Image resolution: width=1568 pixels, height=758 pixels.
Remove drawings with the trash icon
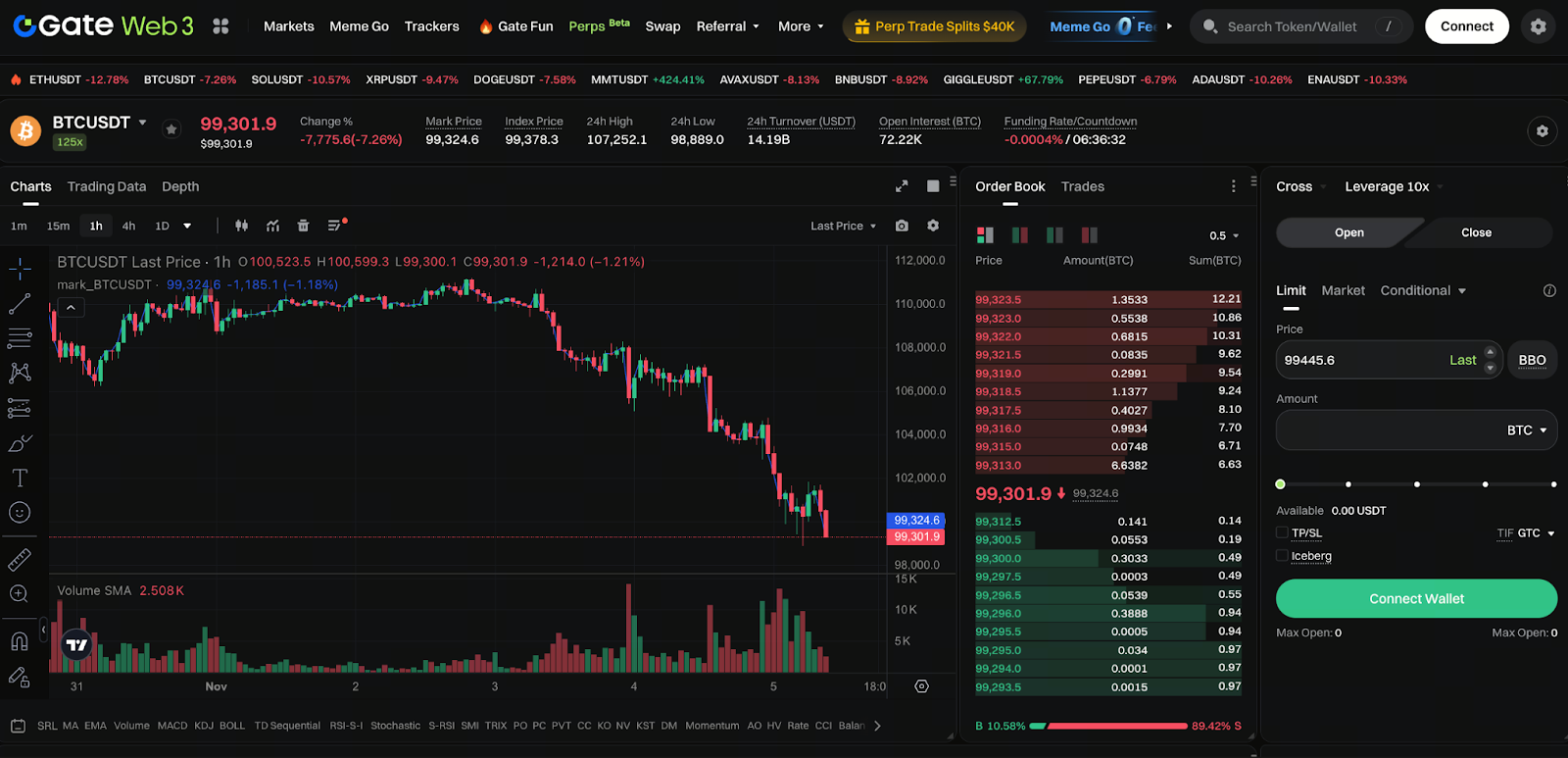(303, 226)
